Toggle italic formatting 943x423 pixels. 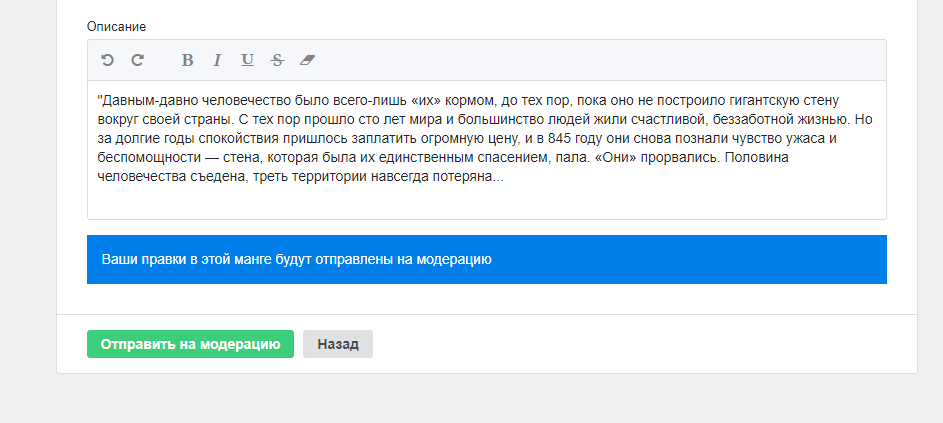pyautogui.click(x=217, y=60)
